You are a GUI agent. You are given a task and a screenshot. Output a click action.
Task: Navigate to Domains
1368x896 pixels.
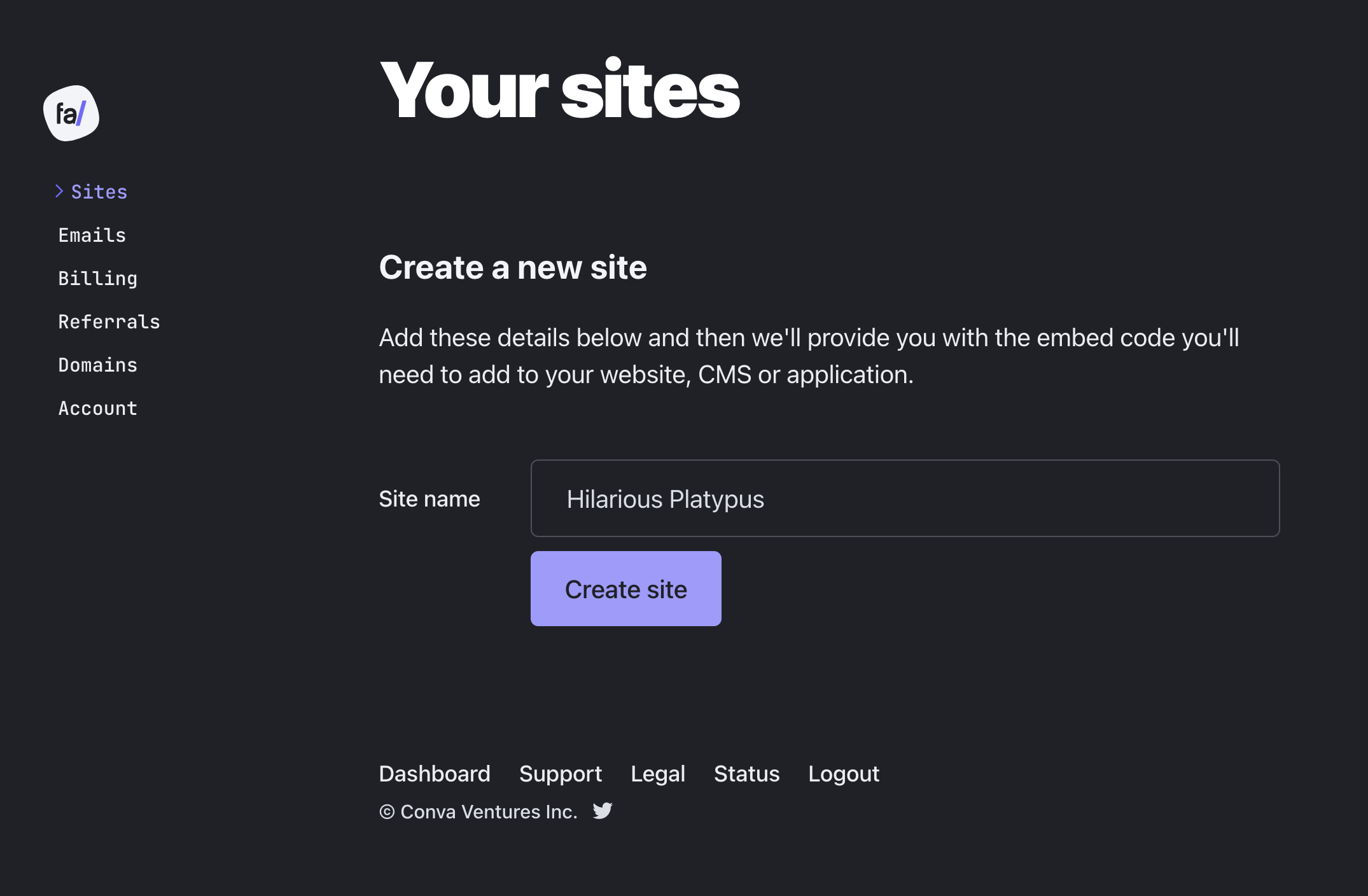pos(98,365)
